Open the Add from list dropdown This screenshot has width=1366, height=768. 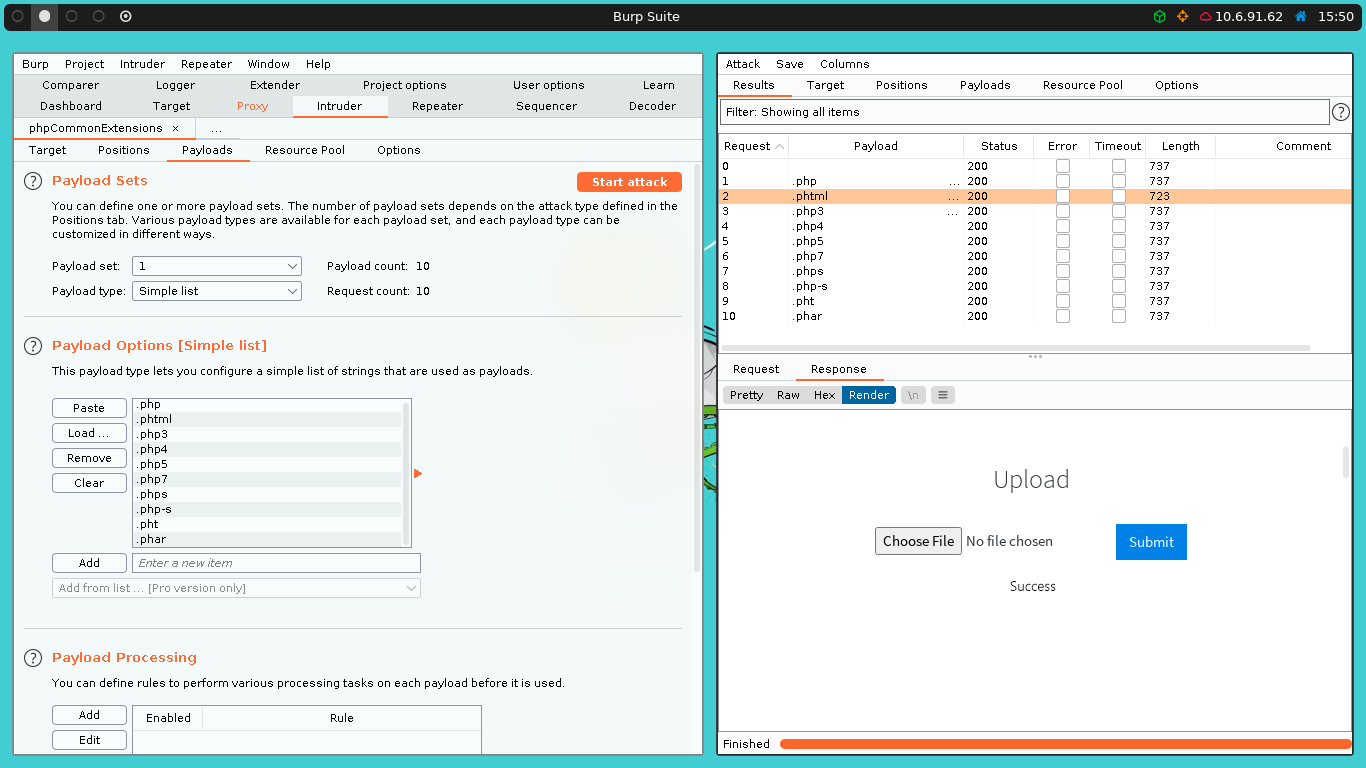(x=236, y=588)
